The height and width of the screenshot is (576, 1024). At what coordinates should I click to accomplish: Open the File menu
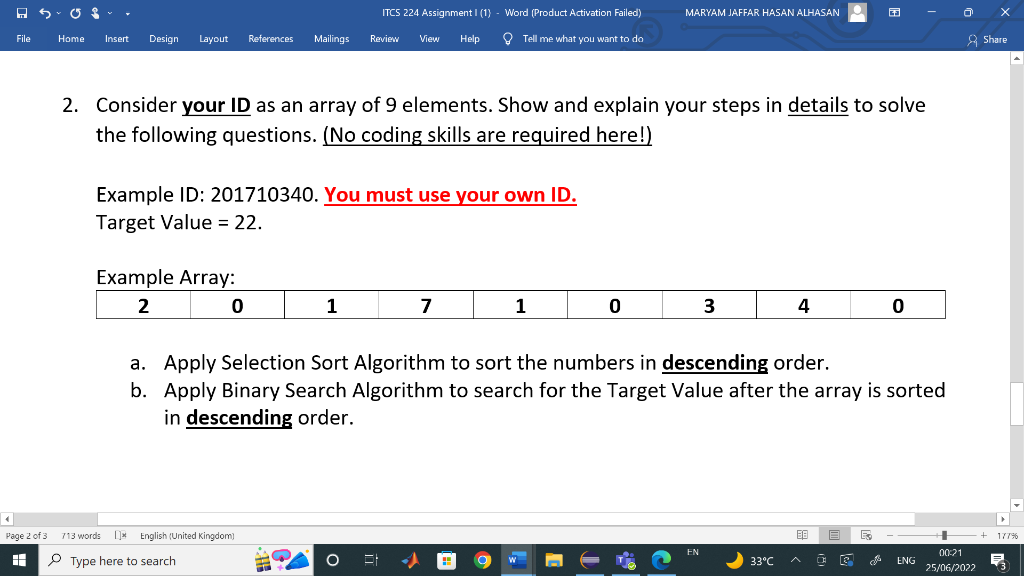tap(23, 38)
